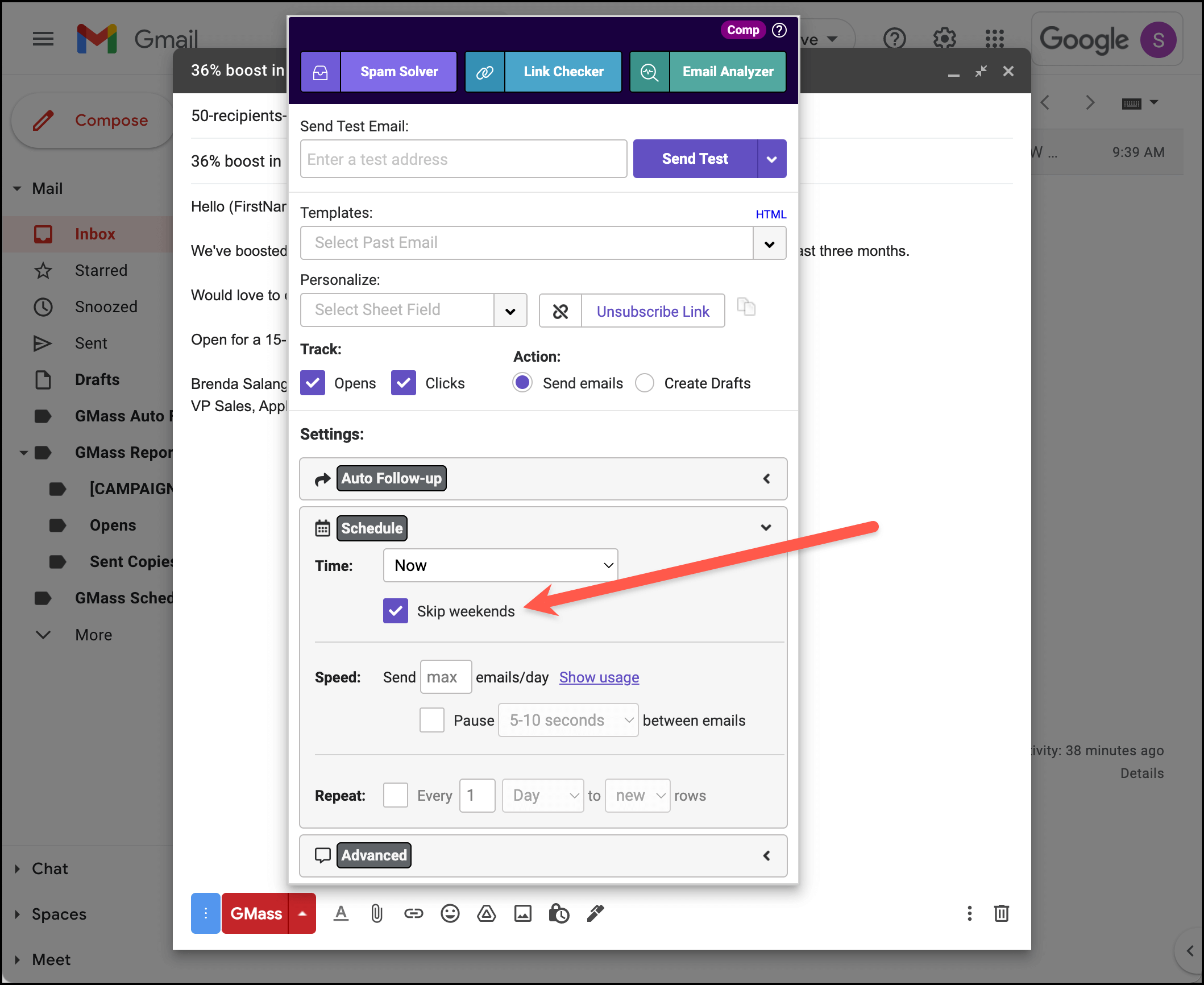The width and height of the screenshot is (1204, 985).
Task: Enable the Repeat Every checkbox
Action: click(x=396, y=795)
